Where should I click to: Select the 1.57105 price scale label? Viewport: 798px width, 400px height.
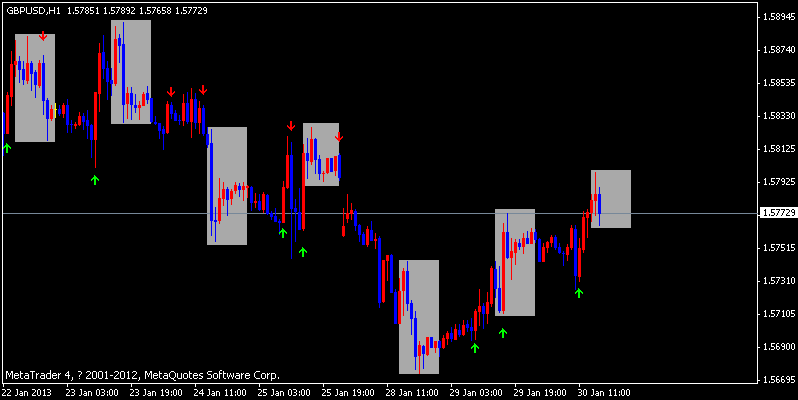click(779, 314)
